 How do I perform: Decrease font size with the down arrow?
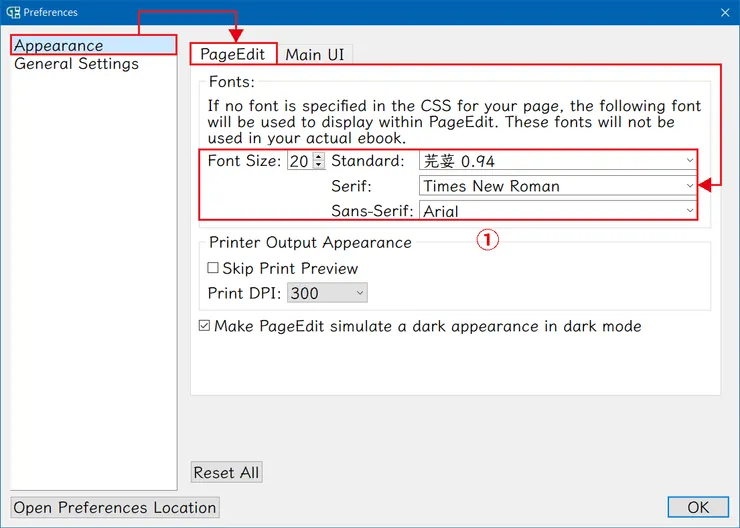click(x=319, y=165)
